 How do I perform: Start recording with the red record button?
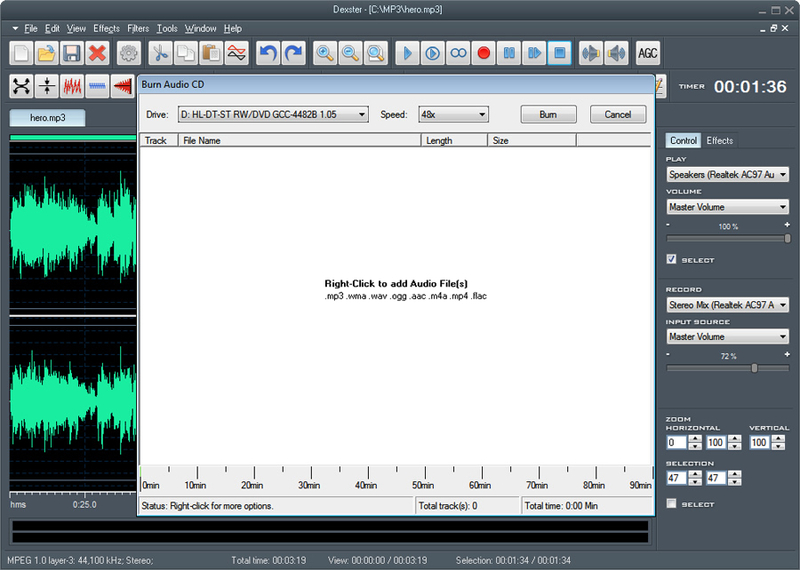point(484,53)
